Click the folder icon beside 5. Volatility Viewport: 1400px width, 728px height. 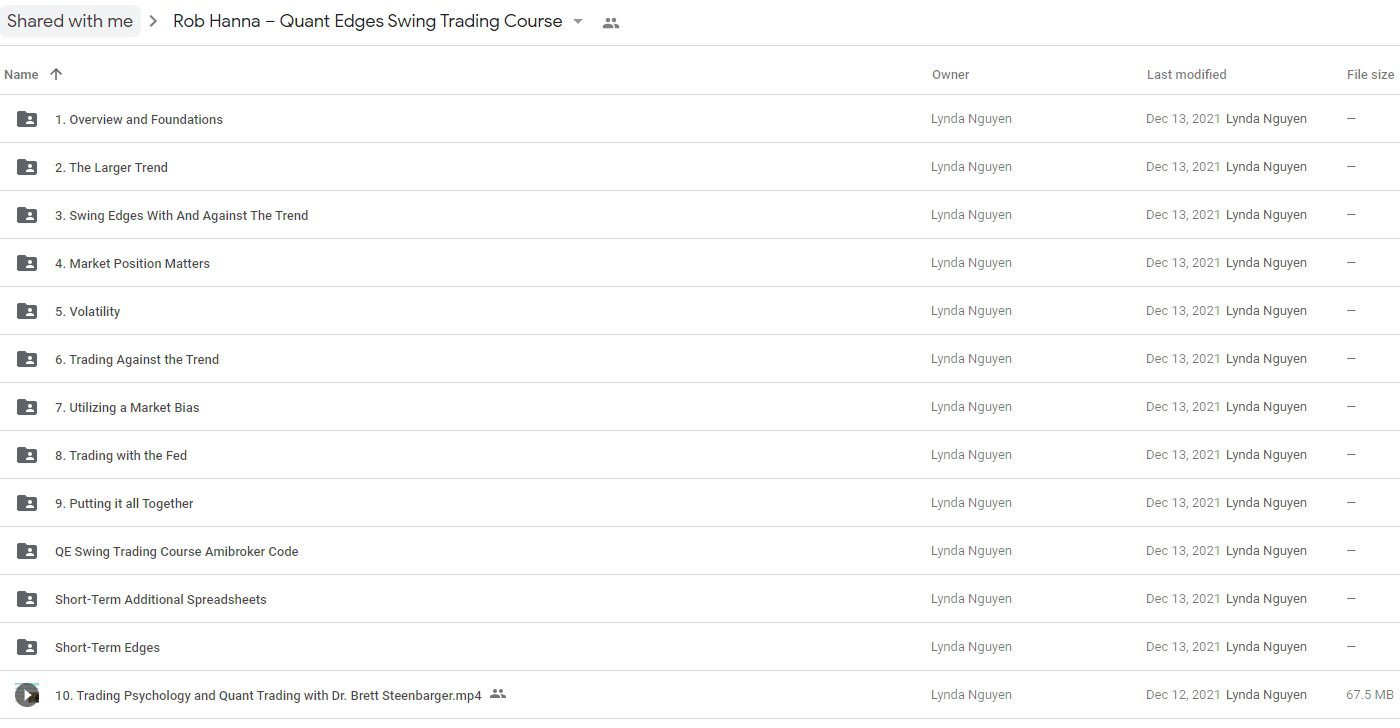click(x=27, y=311)
